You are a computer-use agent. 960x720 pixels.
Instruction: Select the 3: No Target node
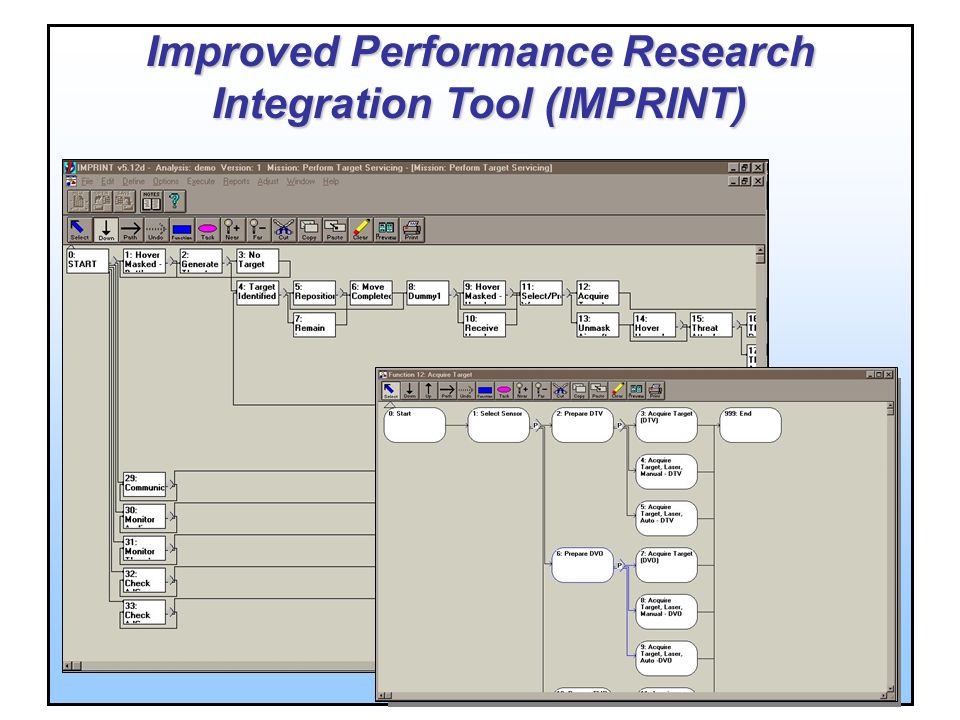tap(257, 260)
